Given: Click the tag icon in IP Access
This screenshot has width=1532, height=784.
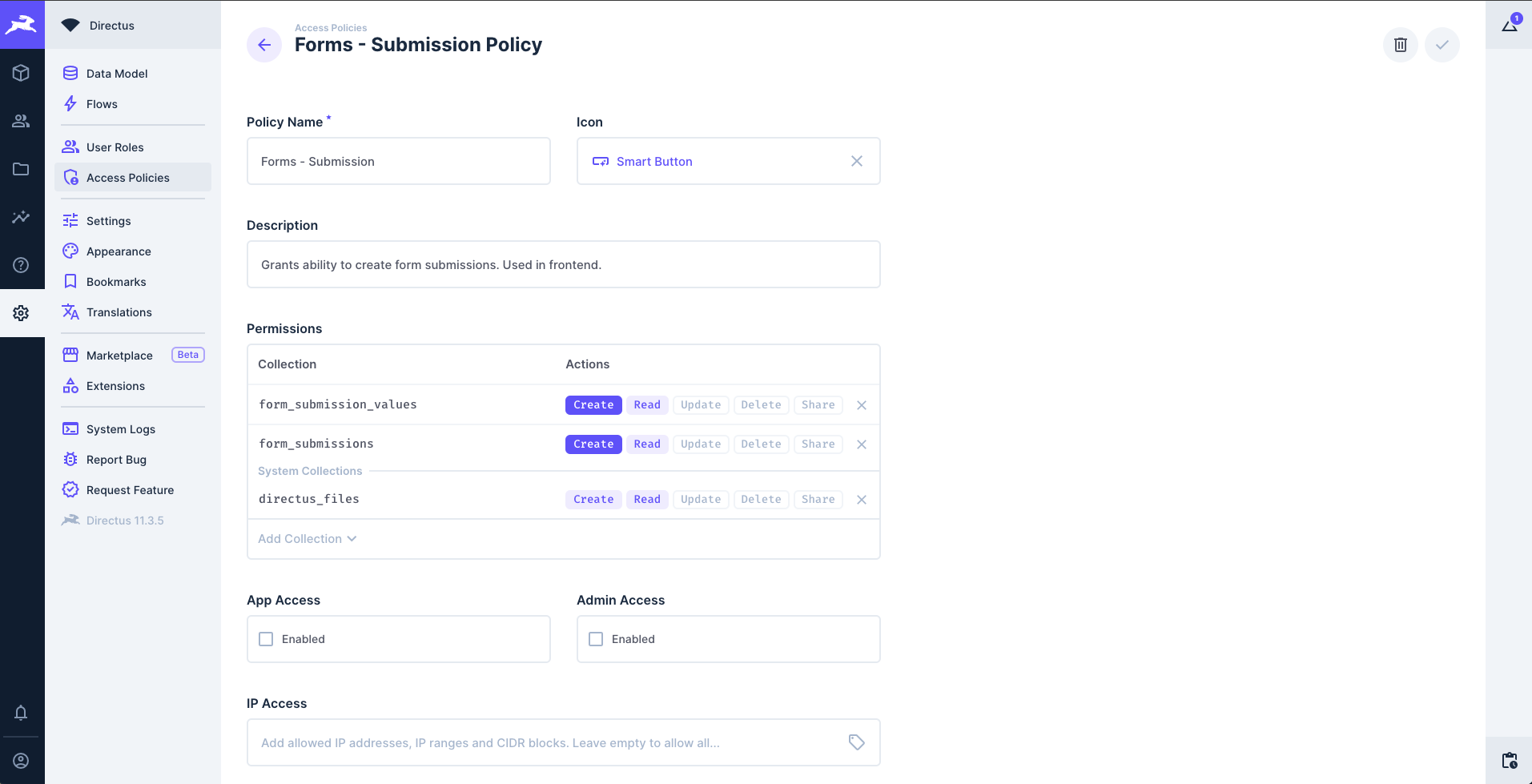Looking at the screenshot, I should point(857,742).
